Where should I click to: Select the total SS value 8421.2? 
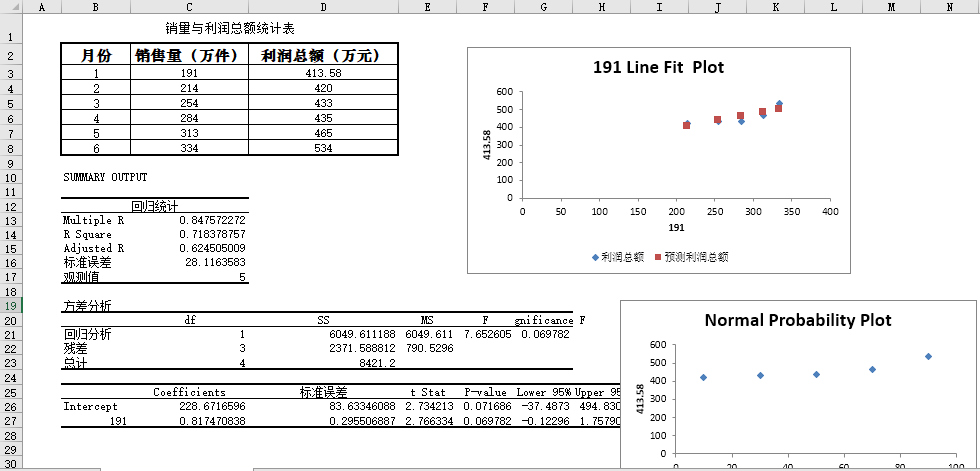[x=376, y=364]
